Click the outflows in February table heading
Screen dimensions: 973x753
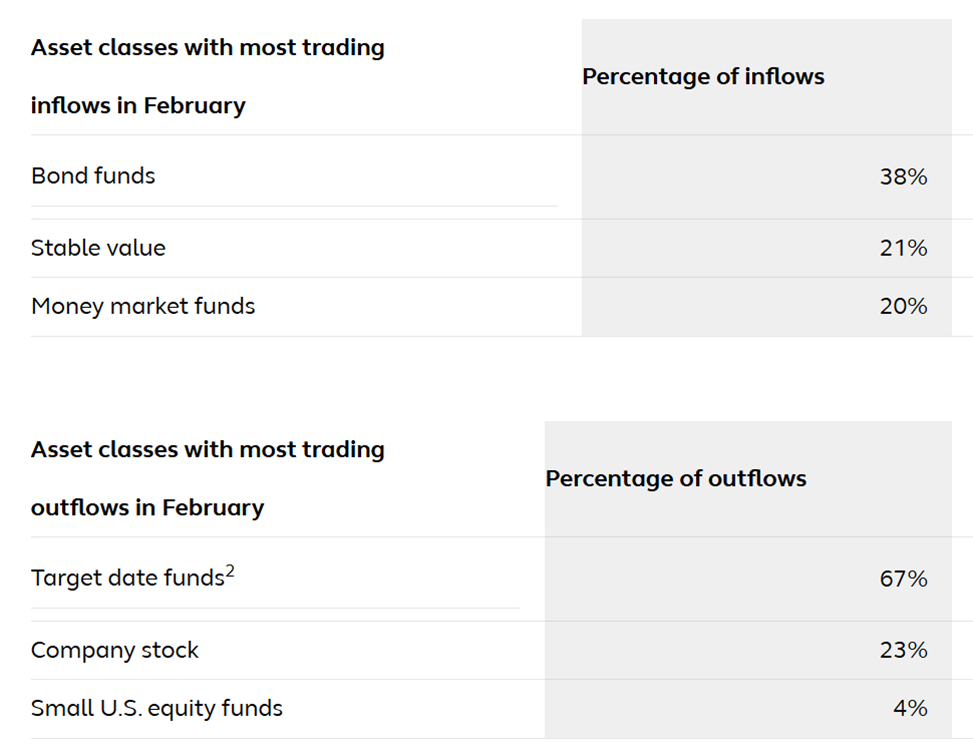[208, 479]
